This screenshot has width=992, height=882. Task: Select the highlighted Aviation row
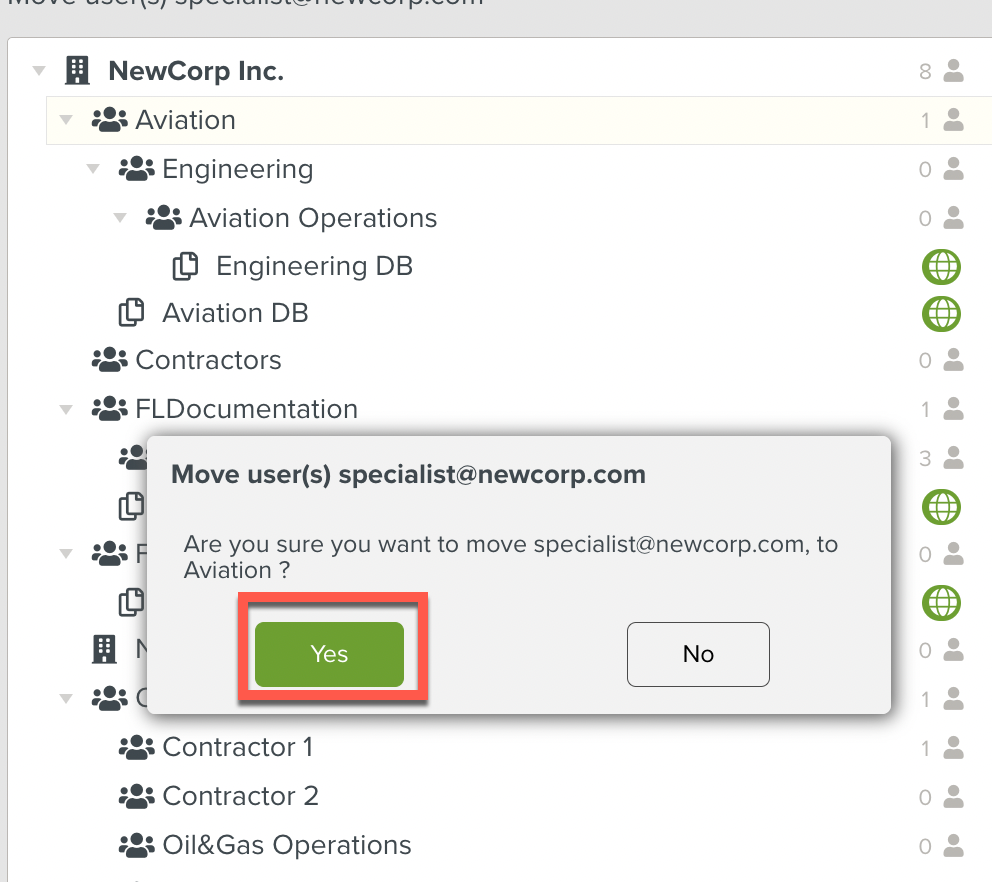[186, 120]
